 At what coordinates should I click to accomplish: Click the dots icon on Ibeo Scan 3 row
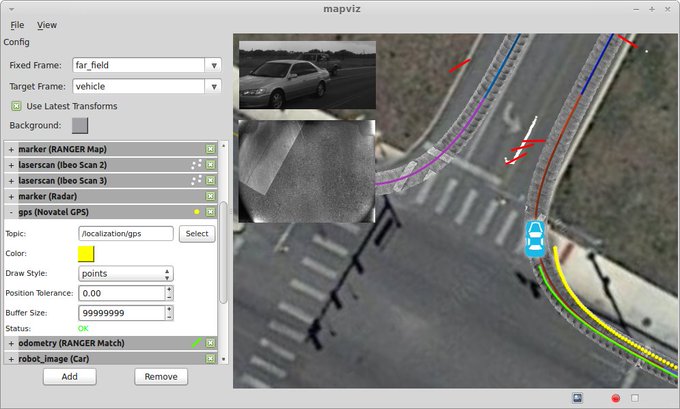(x=195, y=180)
